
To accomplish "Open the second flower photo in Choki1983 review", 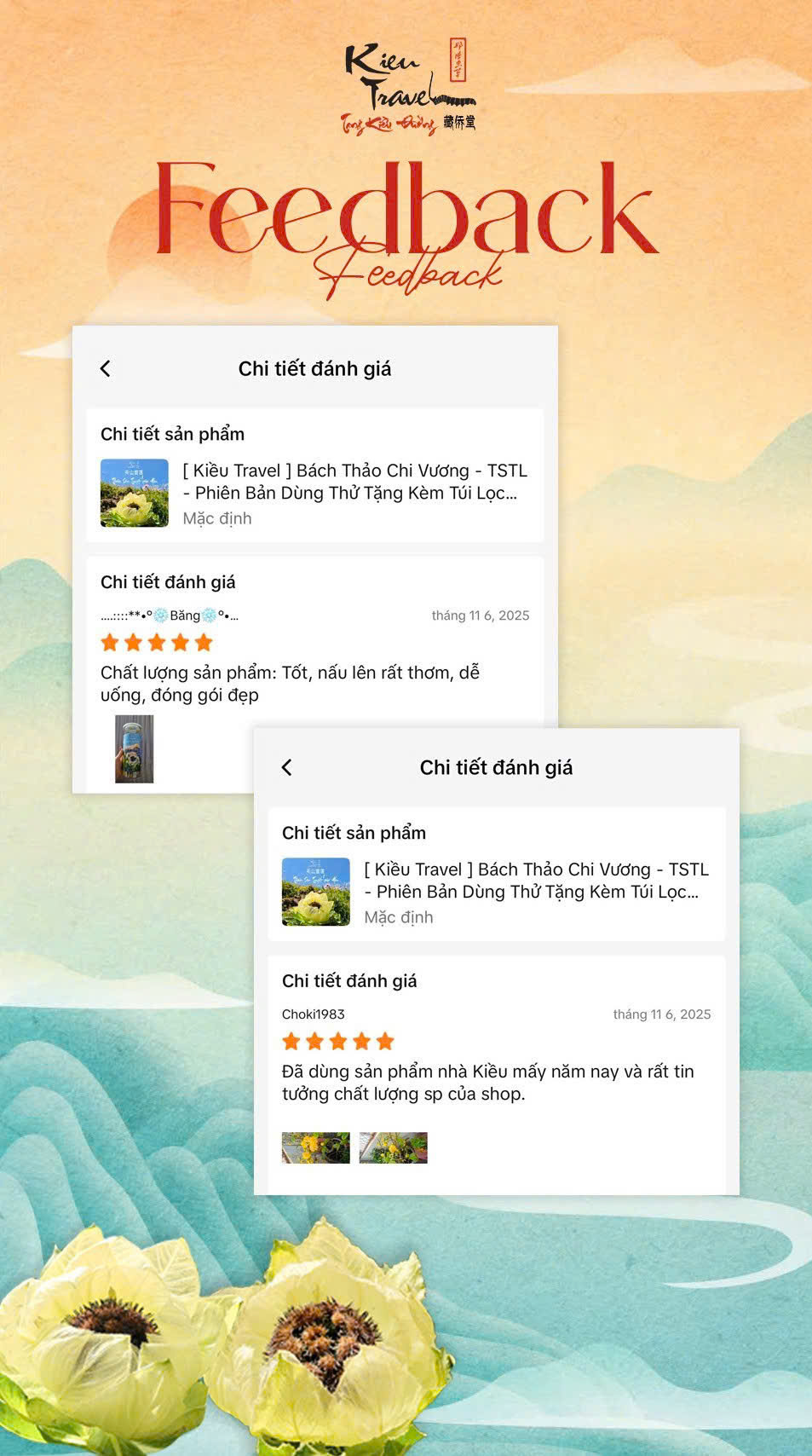I will [394, 1147].
